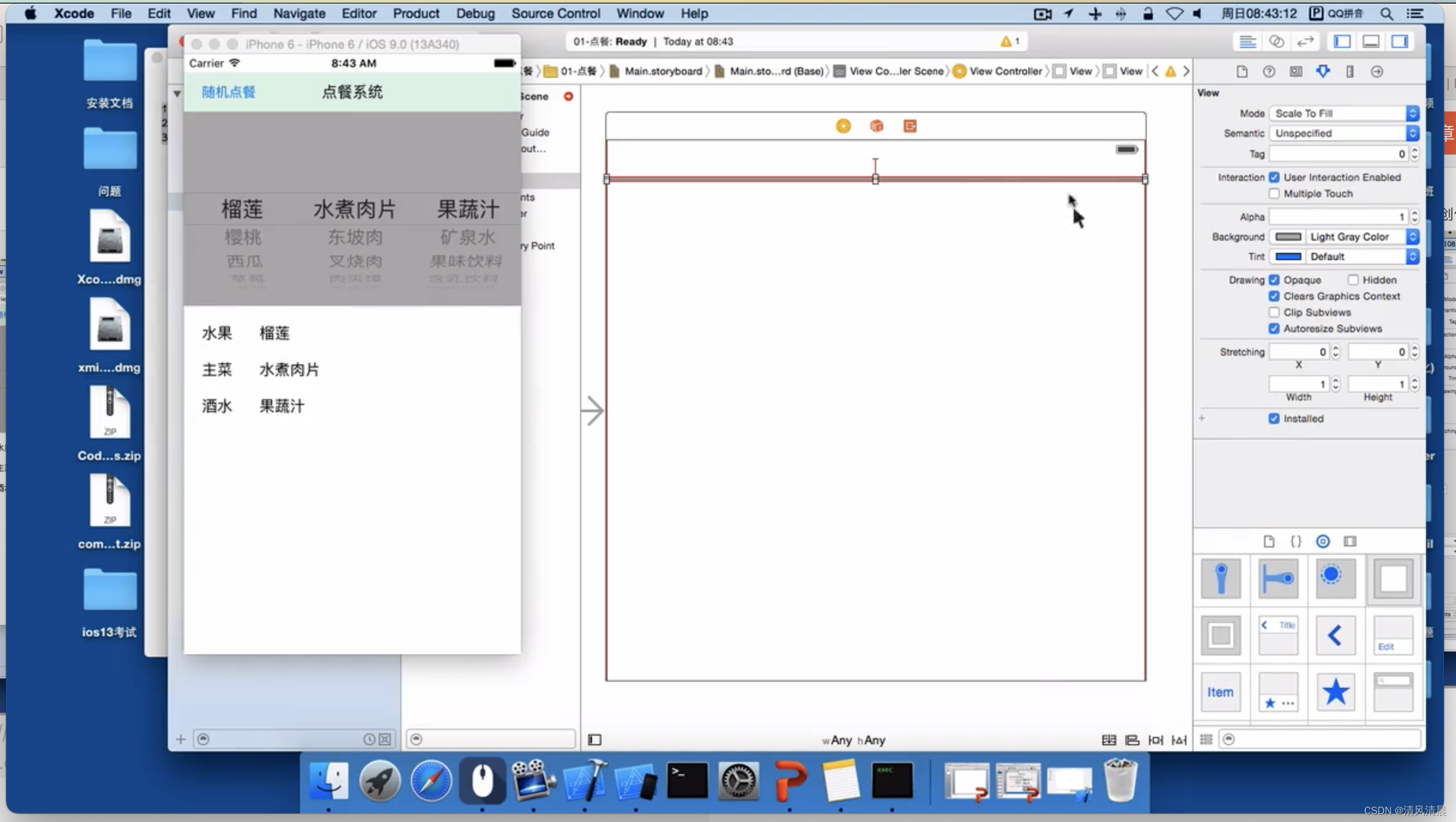
Task: Toggle the Installed checkbox
Action: 1274,418
